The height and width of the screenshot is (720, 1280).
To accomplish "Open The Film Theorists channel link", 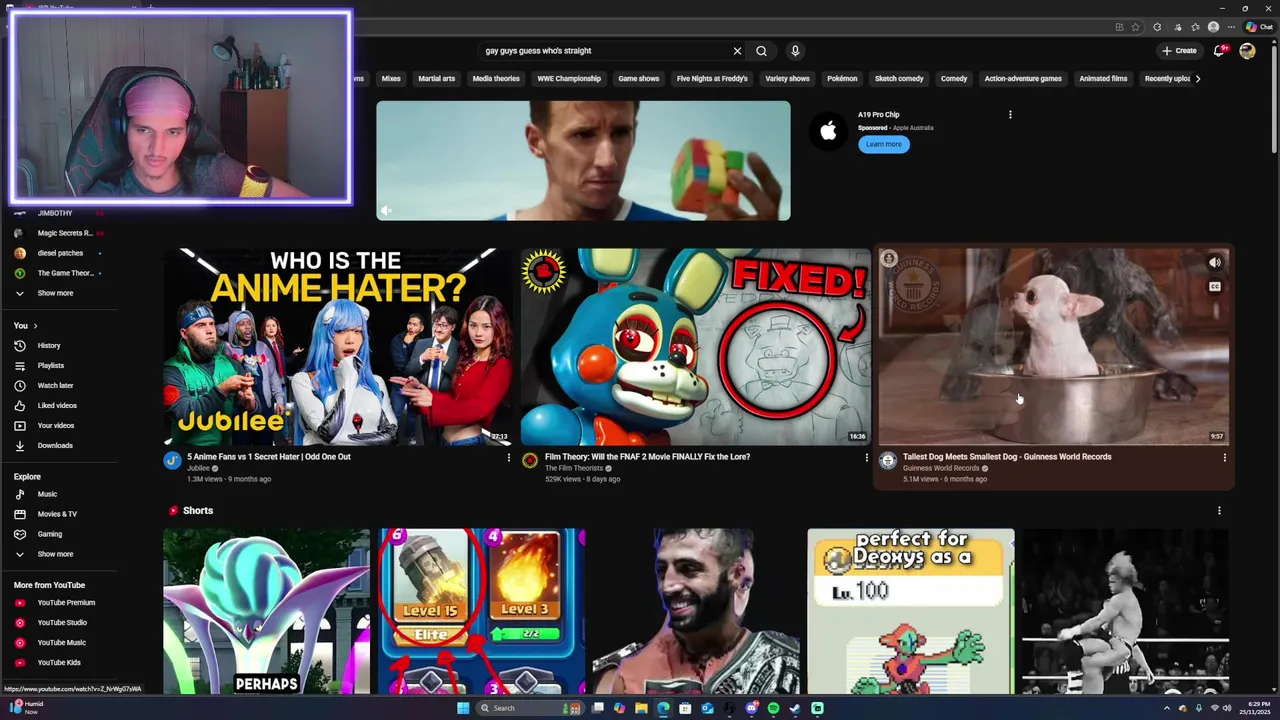I will (574, 468).
